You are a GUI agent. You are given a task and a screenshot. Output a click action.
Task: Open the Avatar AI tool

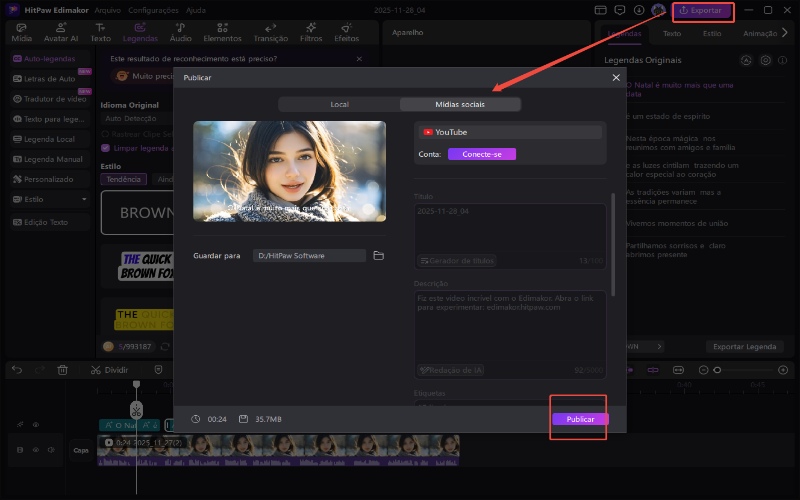[x=60, y=32]
